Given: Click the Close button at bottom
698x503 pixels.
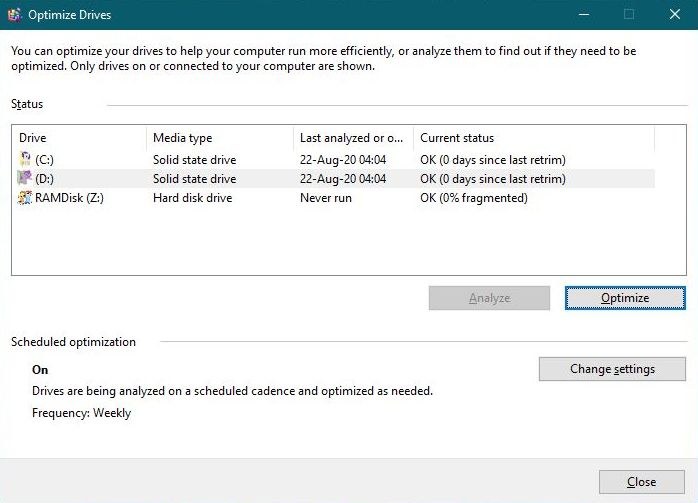Looking at the screenshot, I should [641, 482].
